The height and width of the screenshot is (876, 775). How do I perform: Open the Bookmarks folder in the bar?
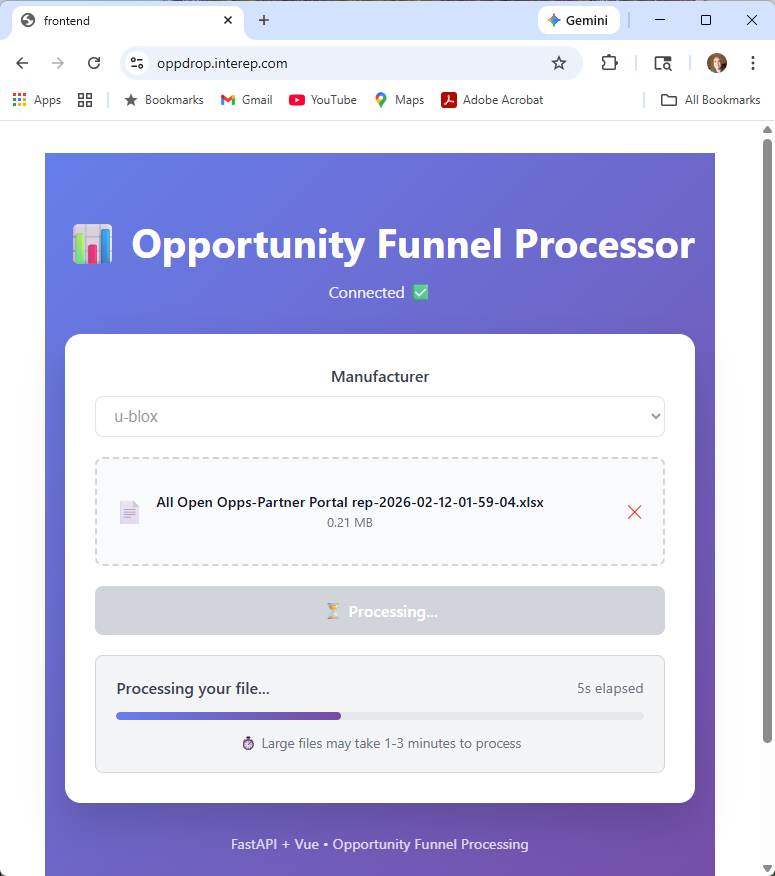(x=164, y=100)
